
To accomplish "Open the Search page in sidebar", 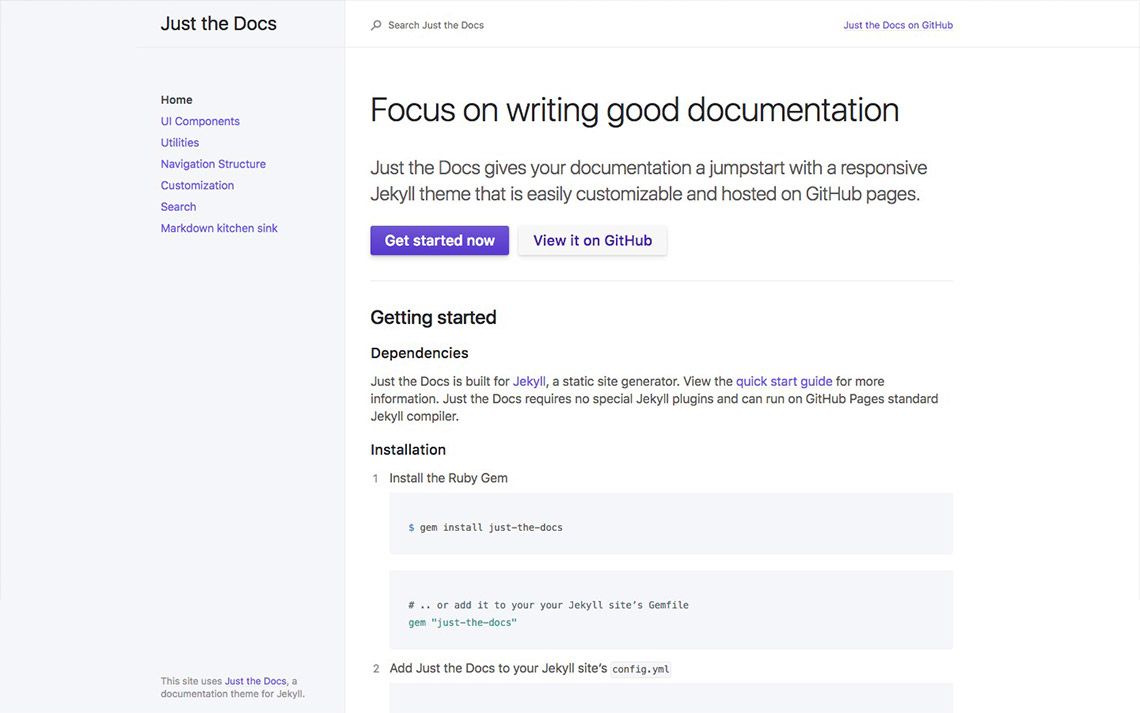I will tap(178, 206).
